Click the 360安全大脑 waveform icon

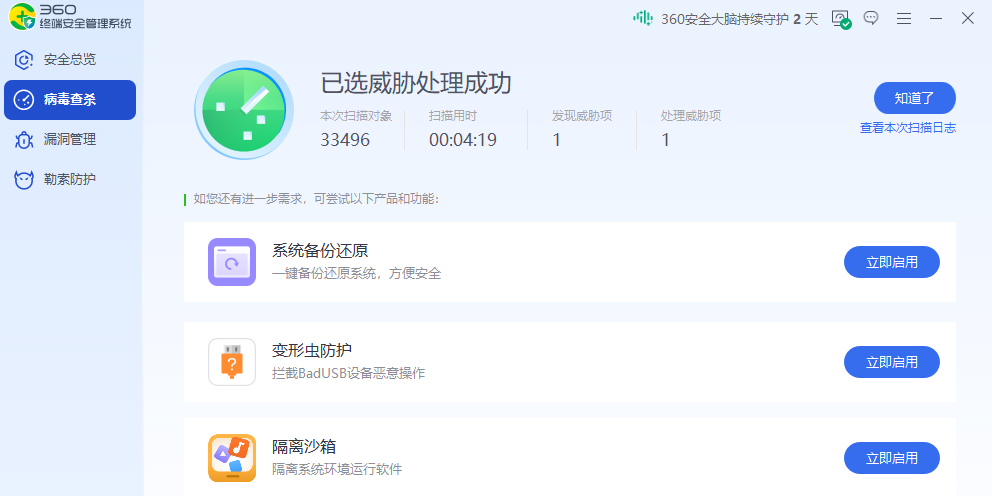642,18
